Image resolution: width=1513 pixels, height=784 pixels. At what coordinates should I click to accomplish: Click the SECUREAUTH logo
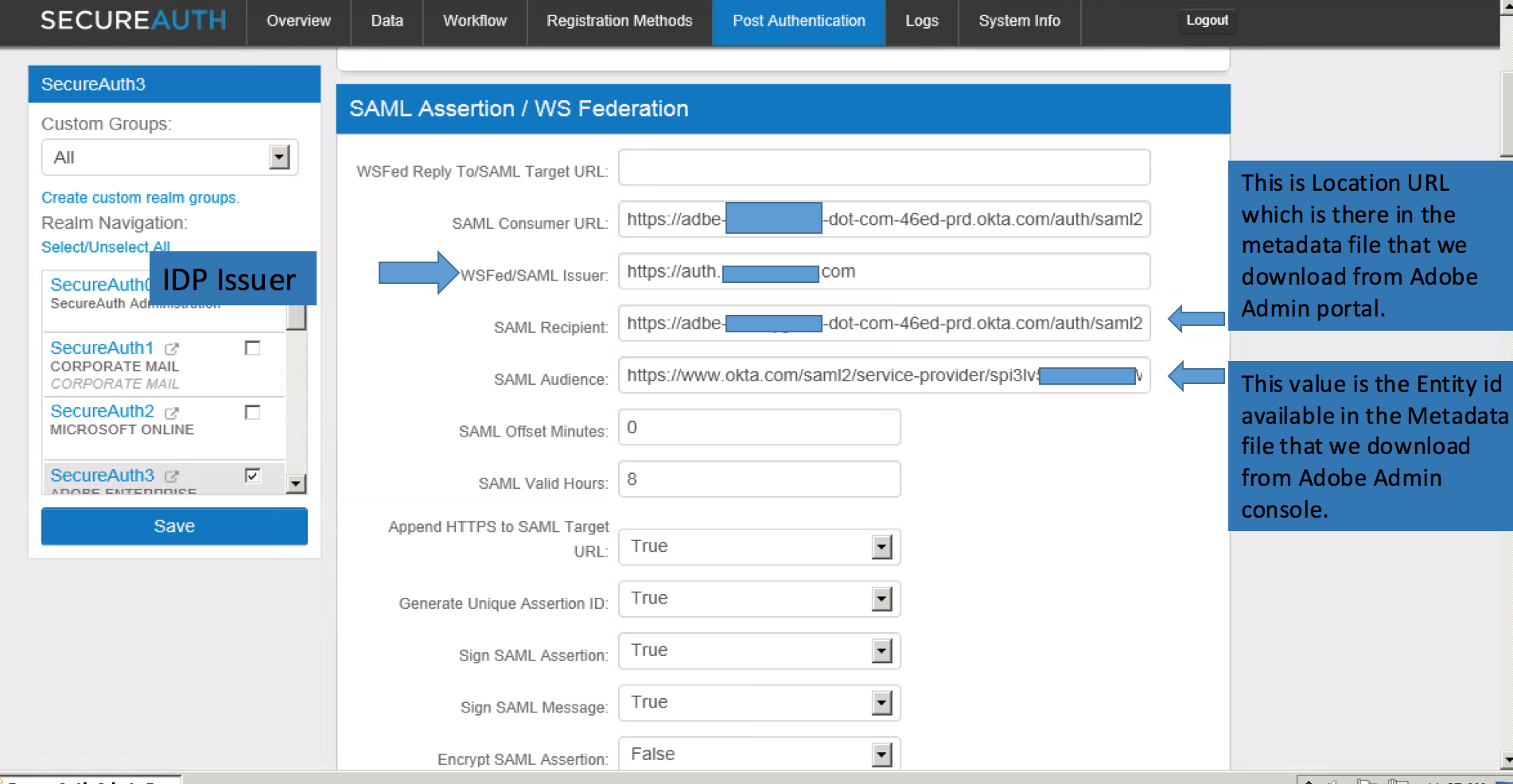click(x=132, y=21)
